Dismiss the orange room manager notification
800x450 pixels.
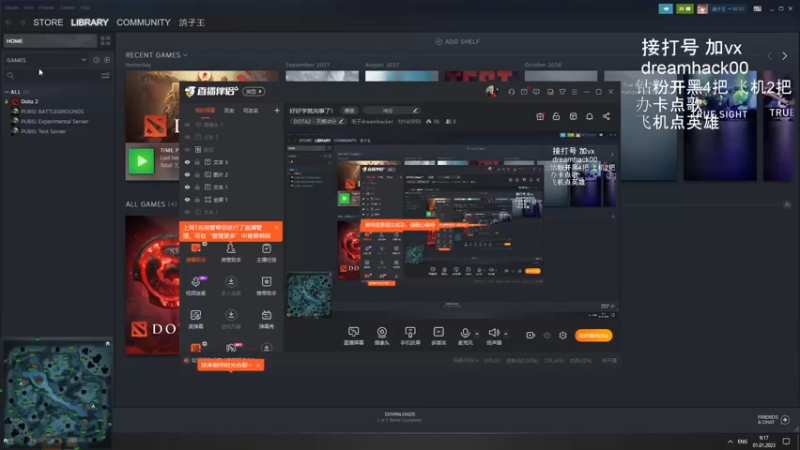click(x=276, y=228)
